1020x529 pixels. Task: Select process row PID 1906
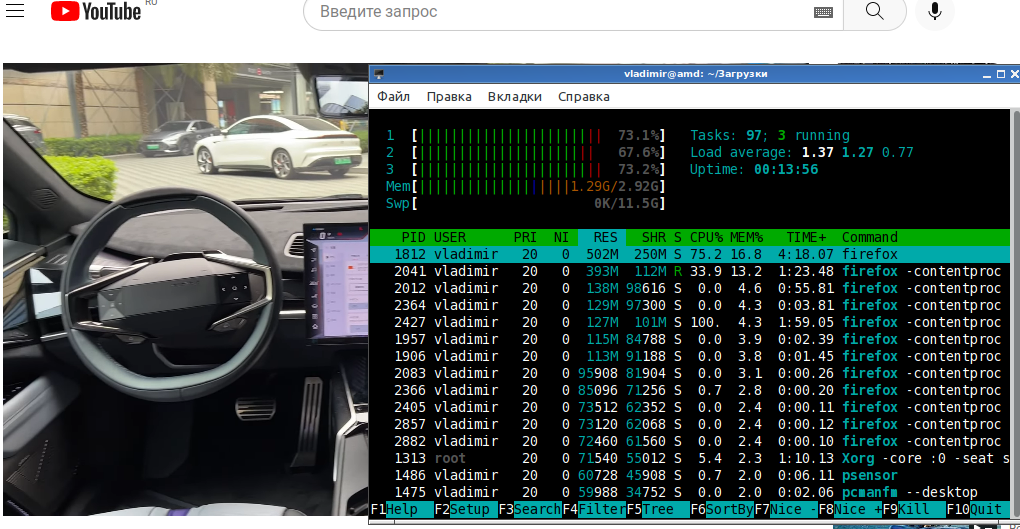[690, 356]
